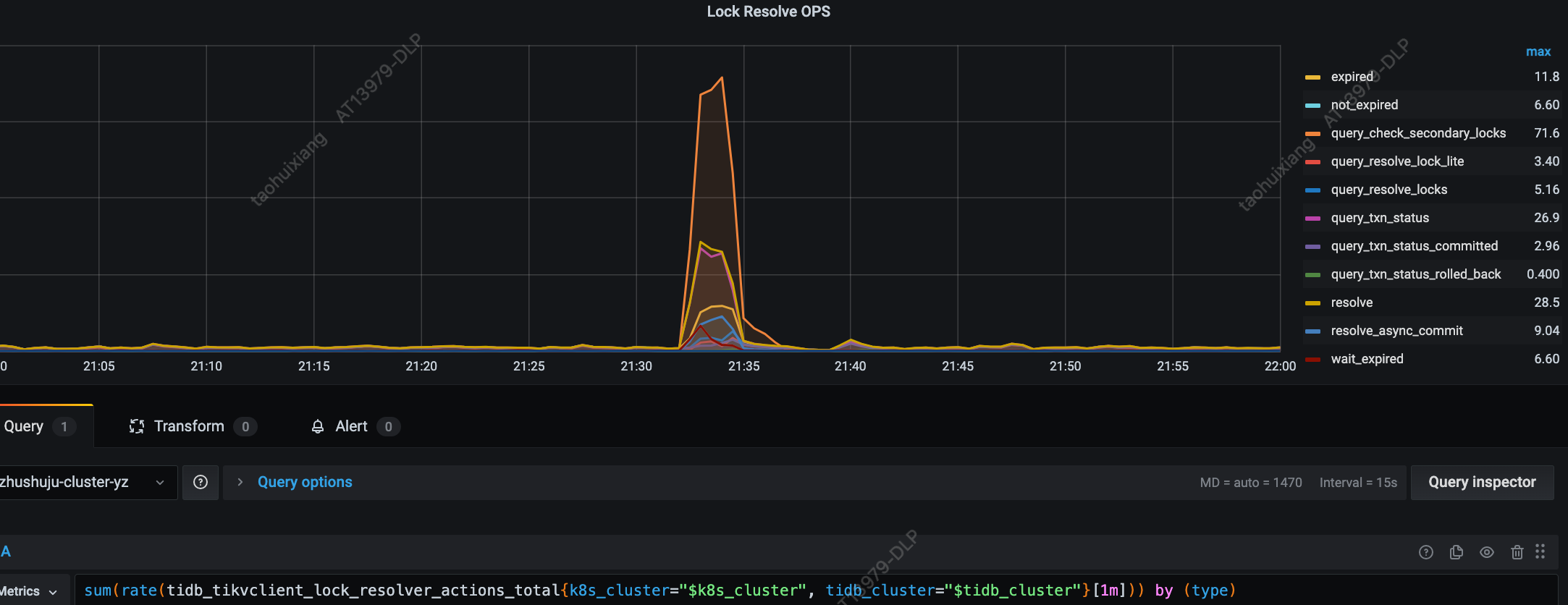Collapse query row A by its label
1568x605 pixels.
coord(6,551)
